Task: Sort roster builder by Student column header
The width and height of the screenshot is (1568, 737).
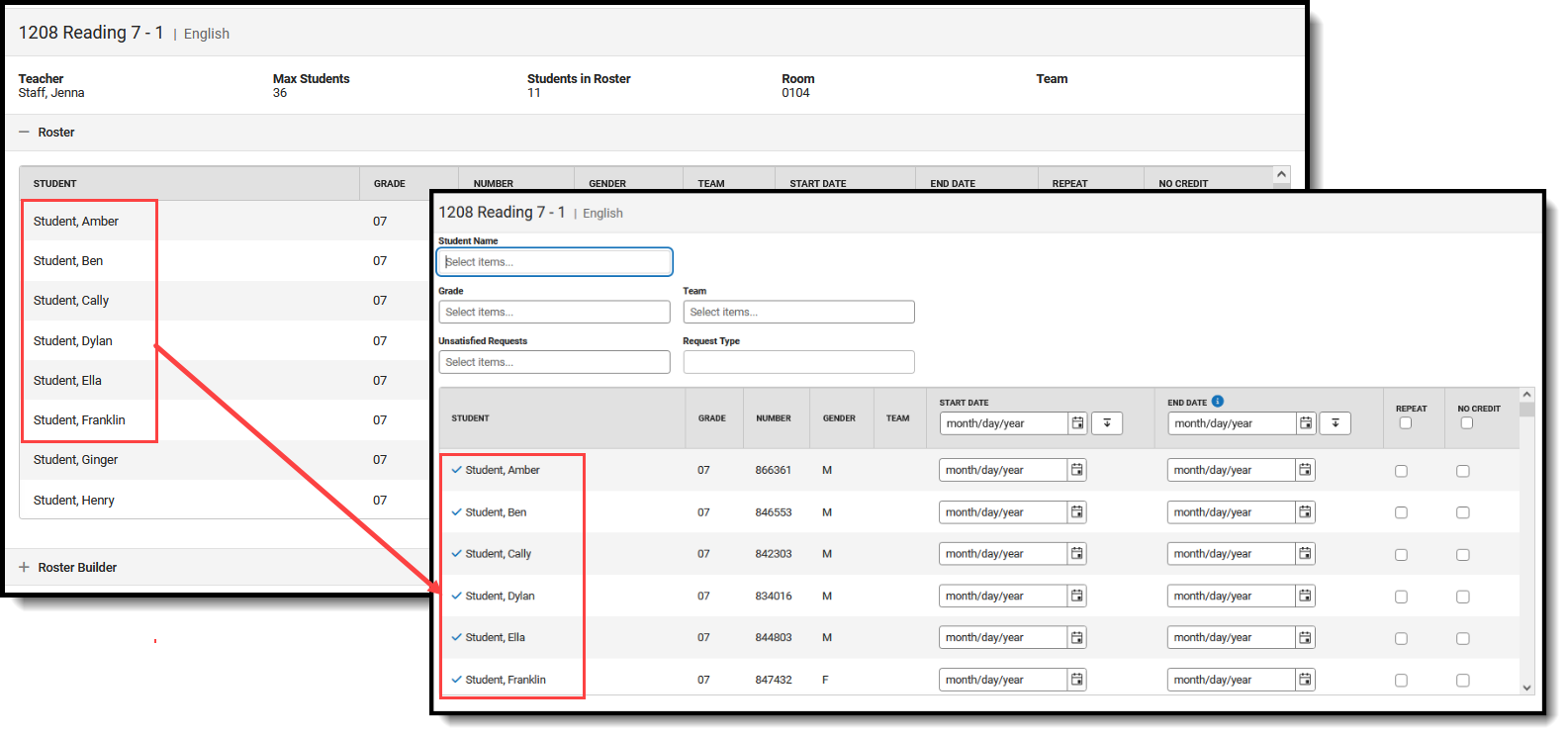Action: point(471,418)
